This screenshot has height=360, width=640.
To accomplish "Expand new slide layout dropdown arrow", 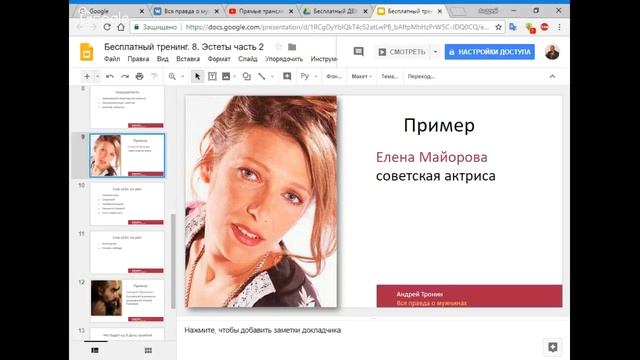I will [x=97, y=76].
